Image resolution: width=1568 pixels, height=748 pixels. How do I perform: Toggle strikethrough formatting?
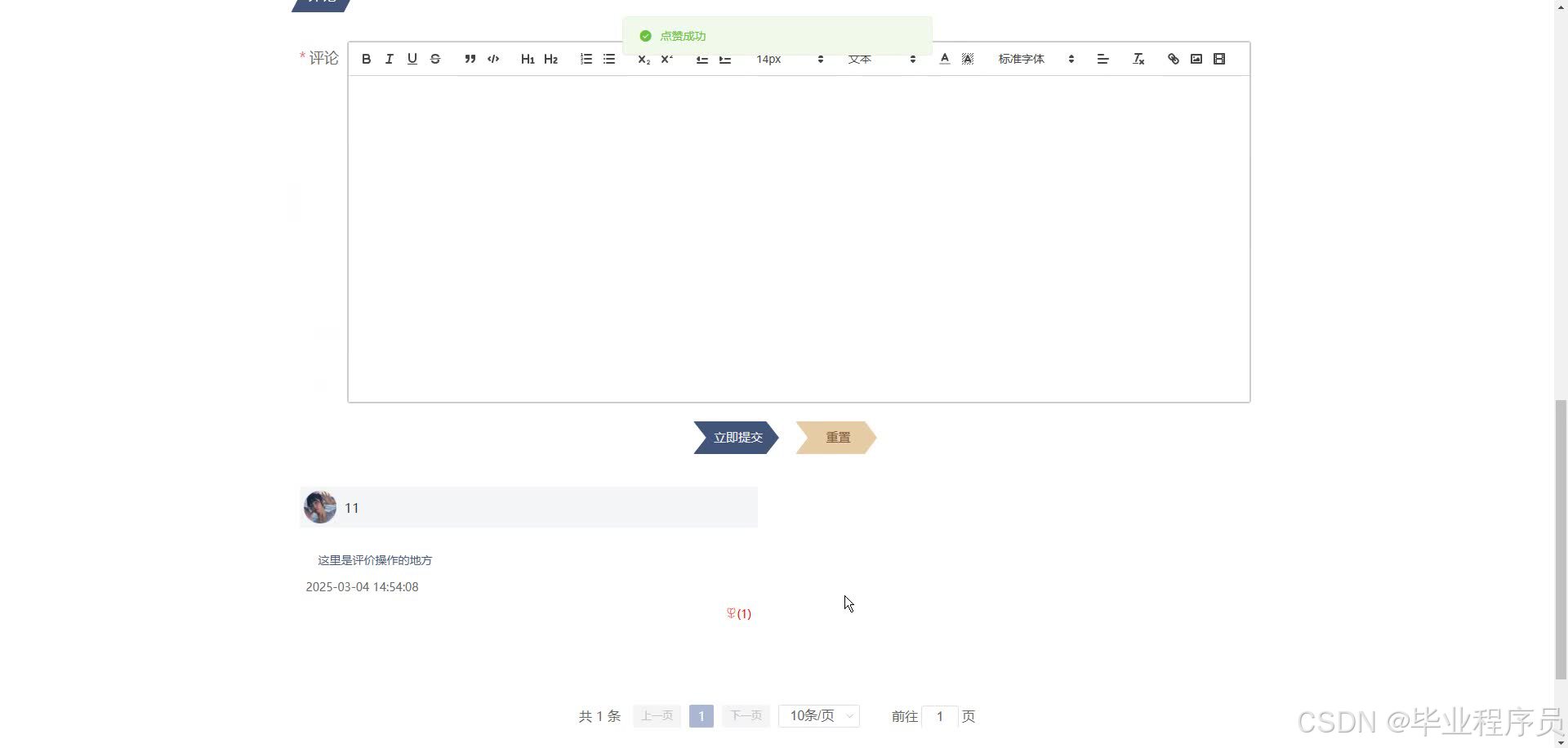click(434, 59)
